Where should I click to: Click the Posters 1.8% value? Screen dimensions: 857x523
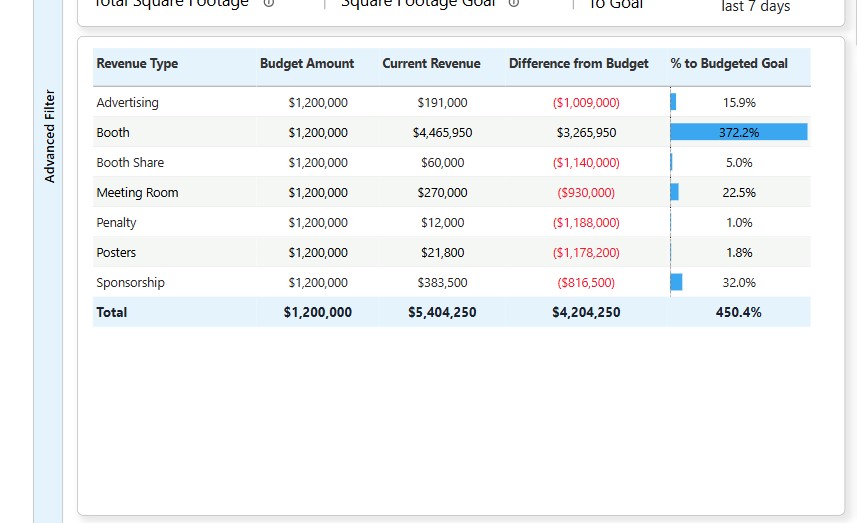[x=739, y=252]
